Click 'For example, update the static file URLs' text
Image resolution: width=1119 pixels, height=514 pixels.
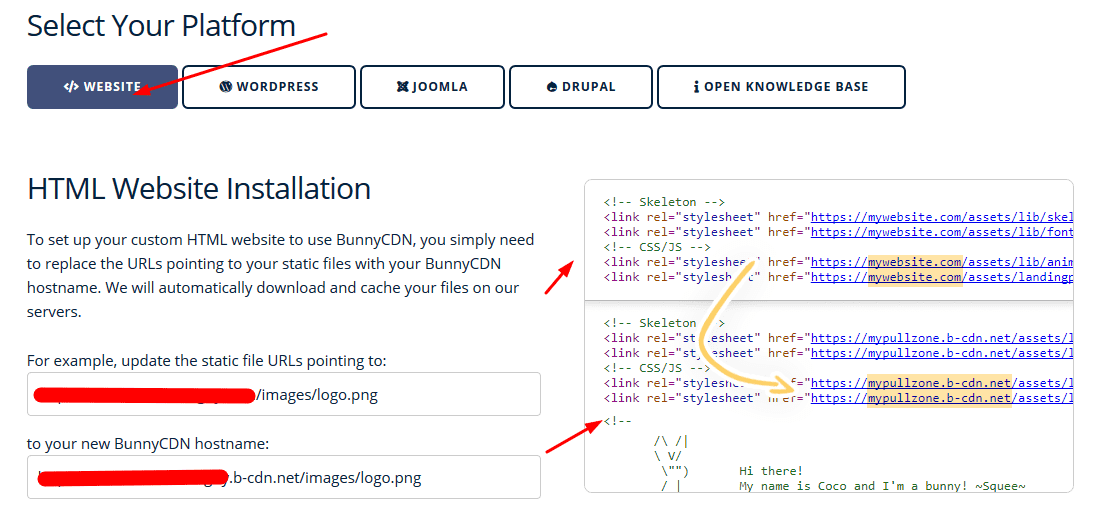[x=207, y=361]
